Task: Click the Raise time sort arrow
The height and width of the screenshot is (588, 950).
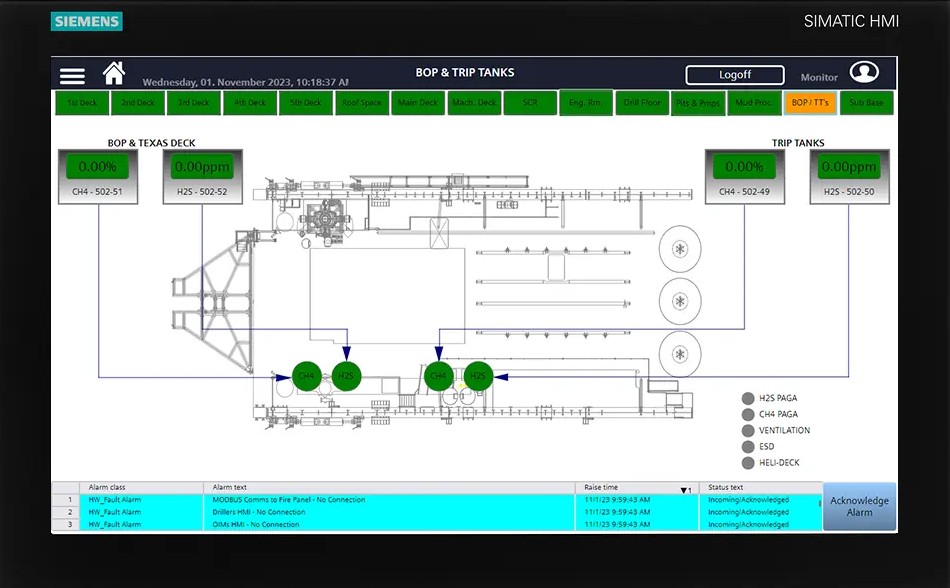Action: click(686, 489)
